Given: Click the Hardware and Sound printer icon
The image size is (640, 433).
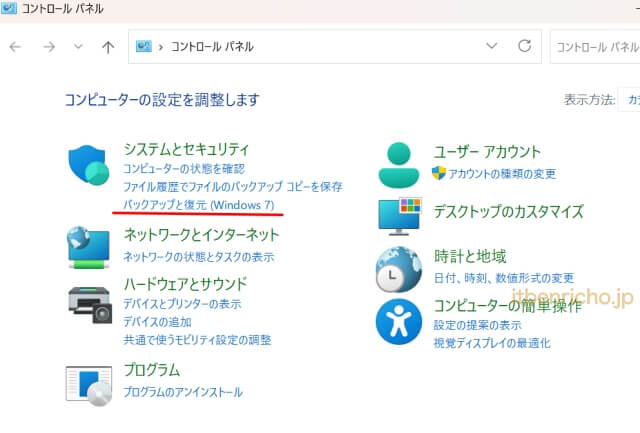Looking at the screenshot, I should pos(88,303).
